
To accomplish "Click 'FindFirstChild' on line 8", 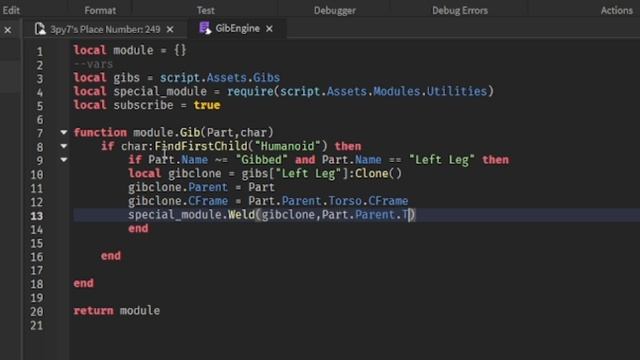I will 201,146.
